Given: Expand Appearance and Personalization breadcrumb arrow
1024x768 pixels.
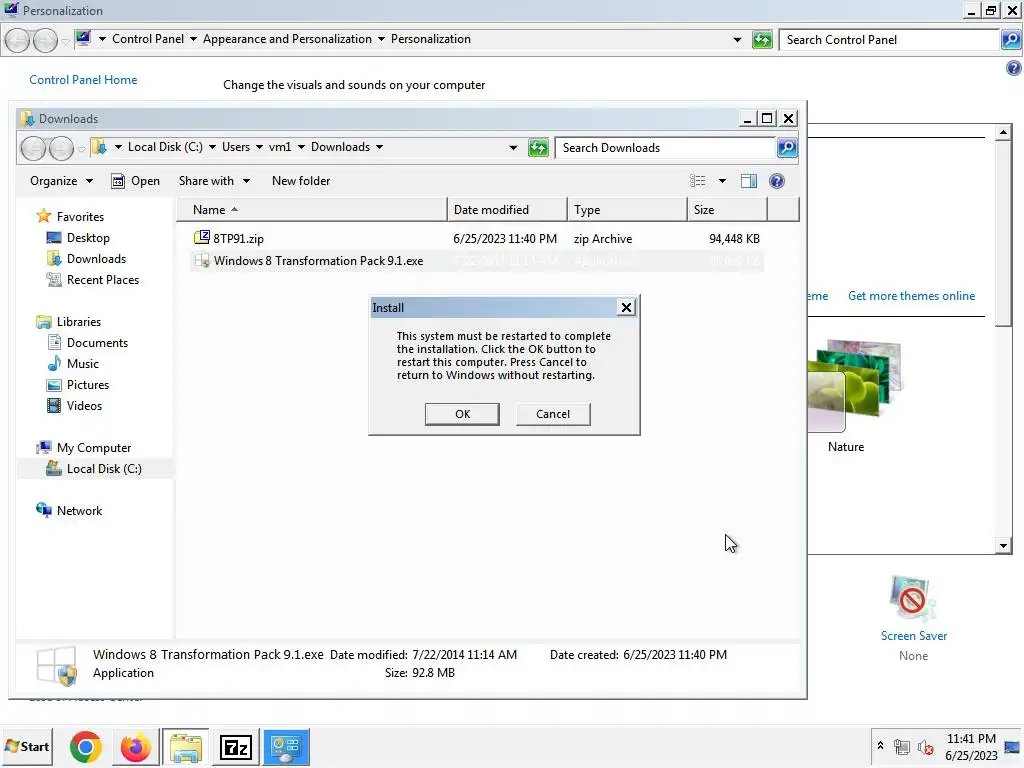Looking at the screenshot, I should 381,39.
